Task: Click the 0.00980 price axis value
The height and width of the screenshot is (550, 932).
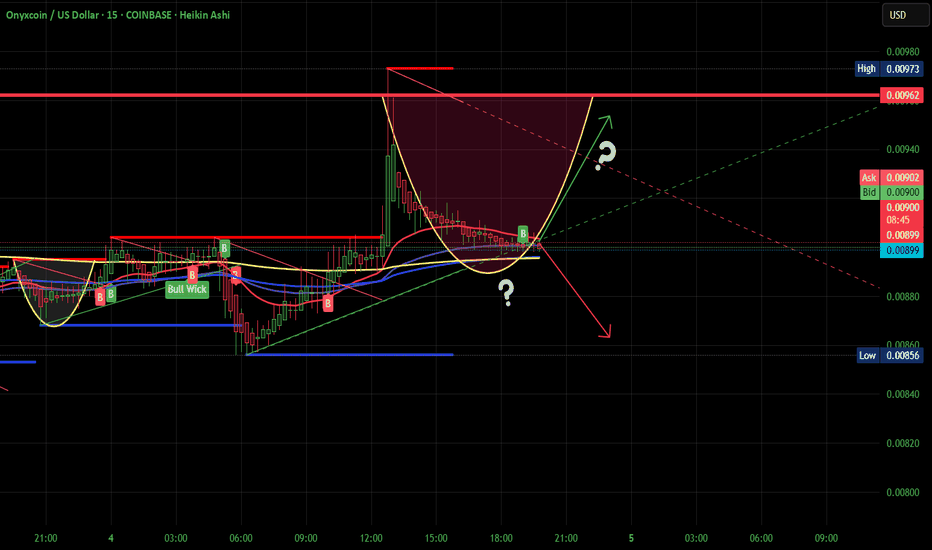Action: (902, 52)
